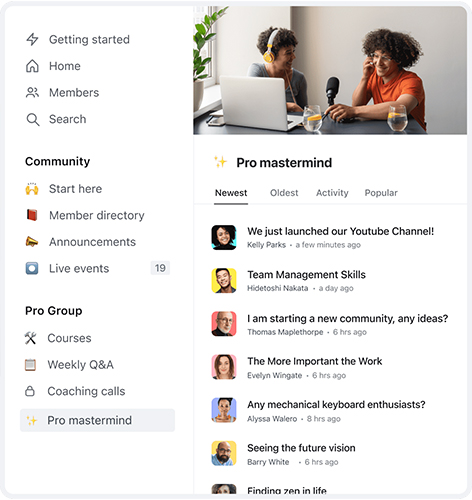Open post 'We just launched our Youtube Channel!'

pos(340,231)
